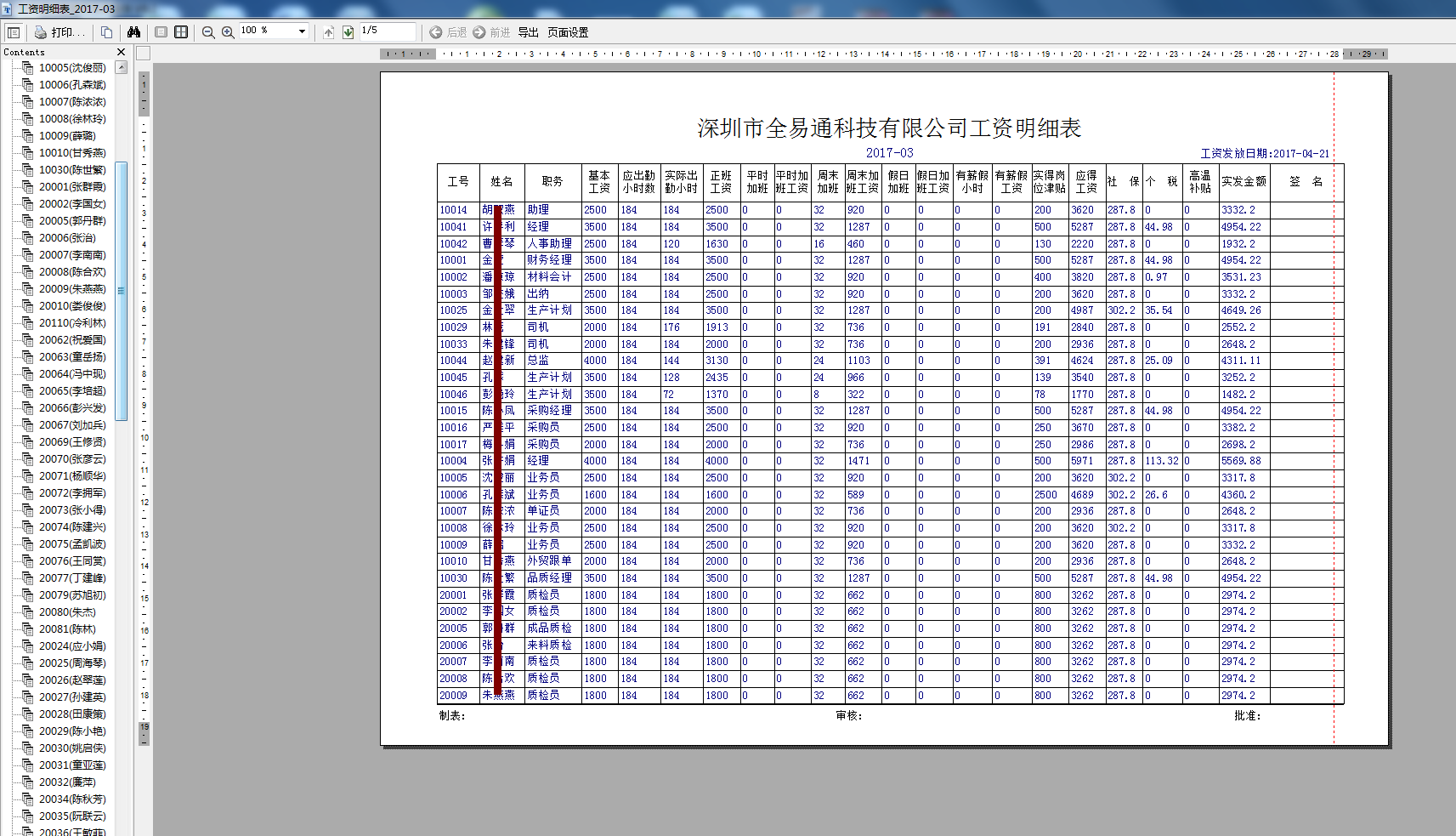Click page icon beside 20007(李南南)
The width and height of the screenshot is (1456, 836).
click(27, 254)
